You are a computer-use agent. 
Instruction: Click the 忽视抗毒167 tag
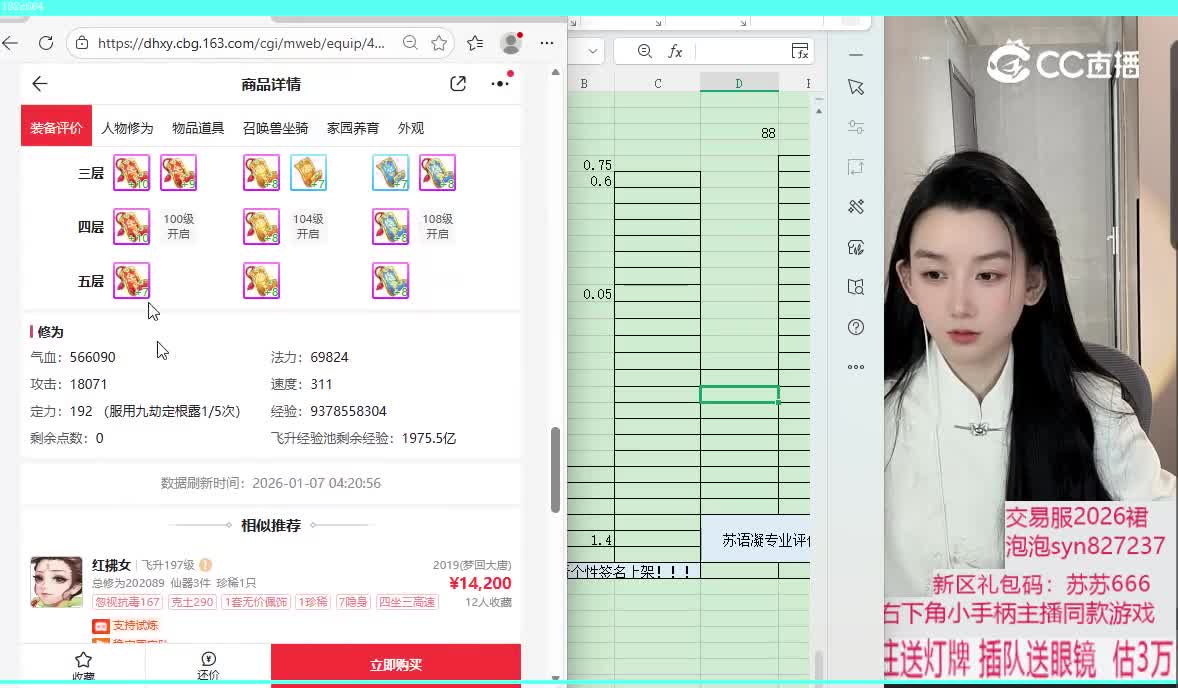(x=128, y=602)
